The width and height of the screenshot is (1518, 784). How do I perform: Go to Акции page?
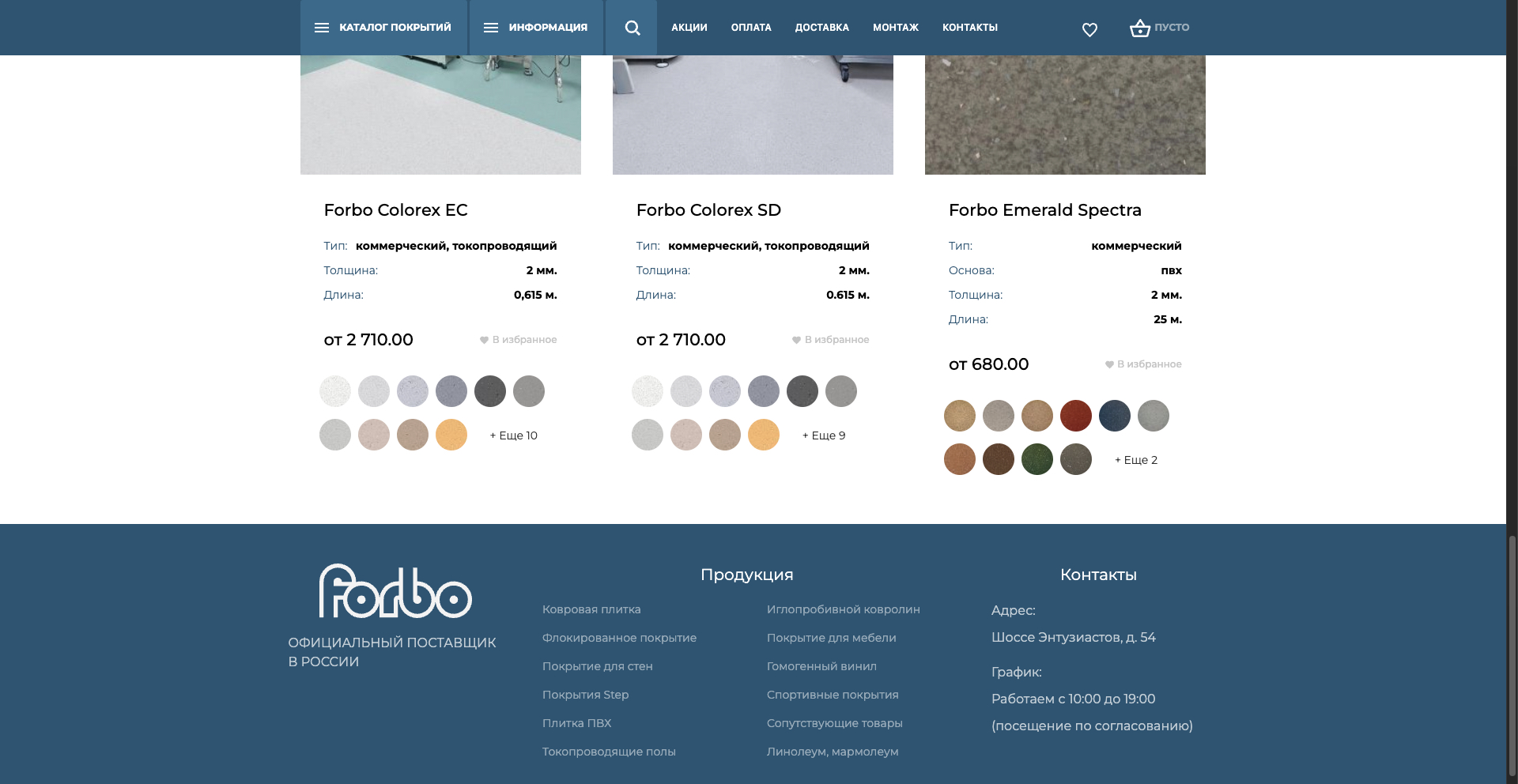(689, 28)
